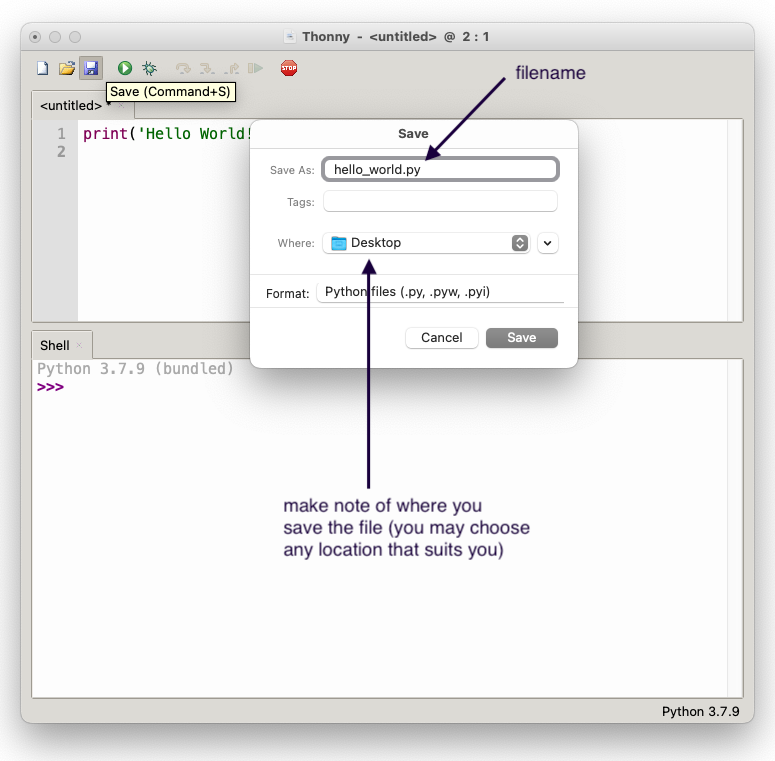Expand the save dialog with chevron button
Viewport: 775px width, 761px height.
548,243
